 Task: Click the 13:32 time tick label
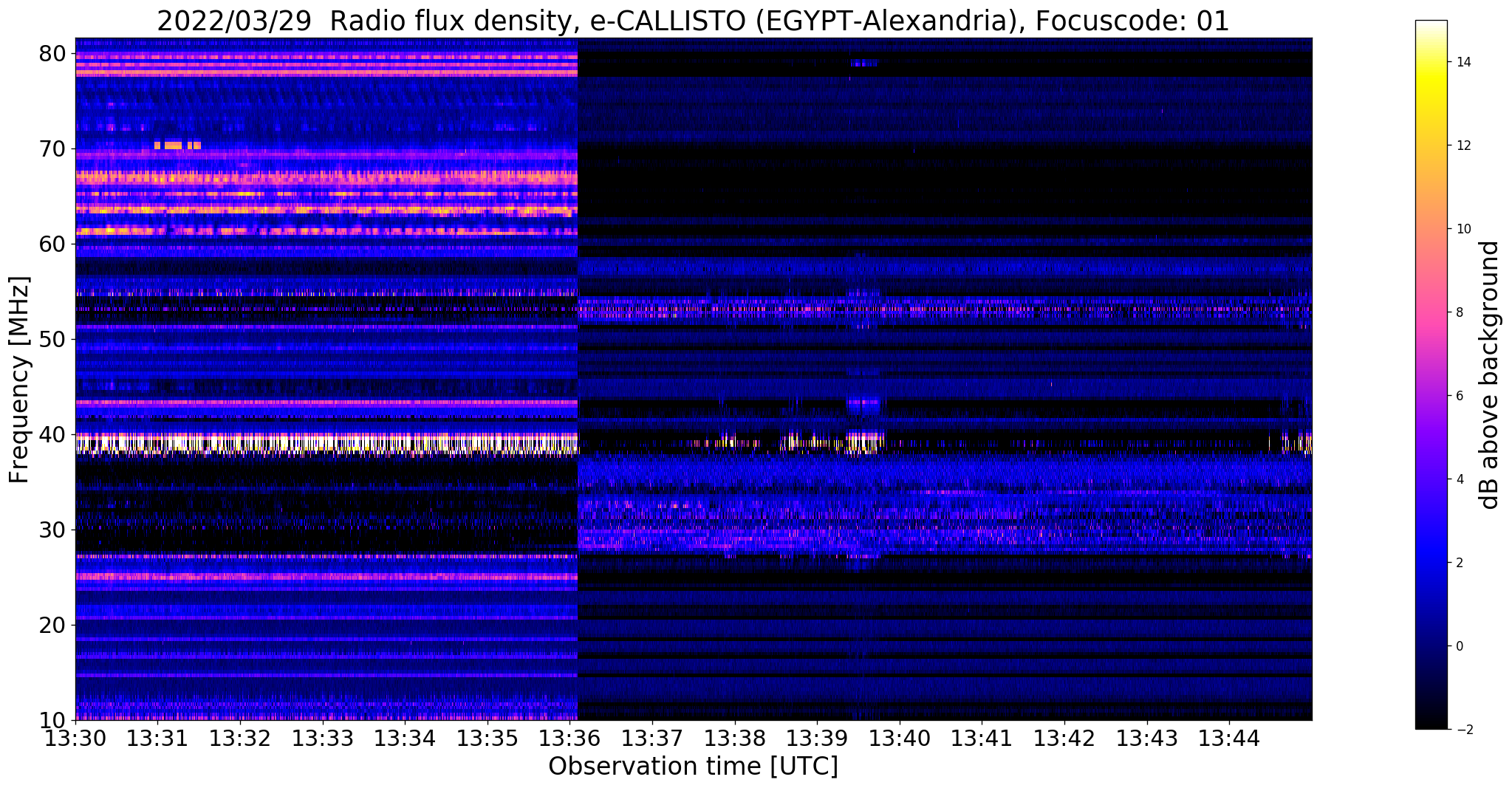pyautogui.click(x=240, y=738)
